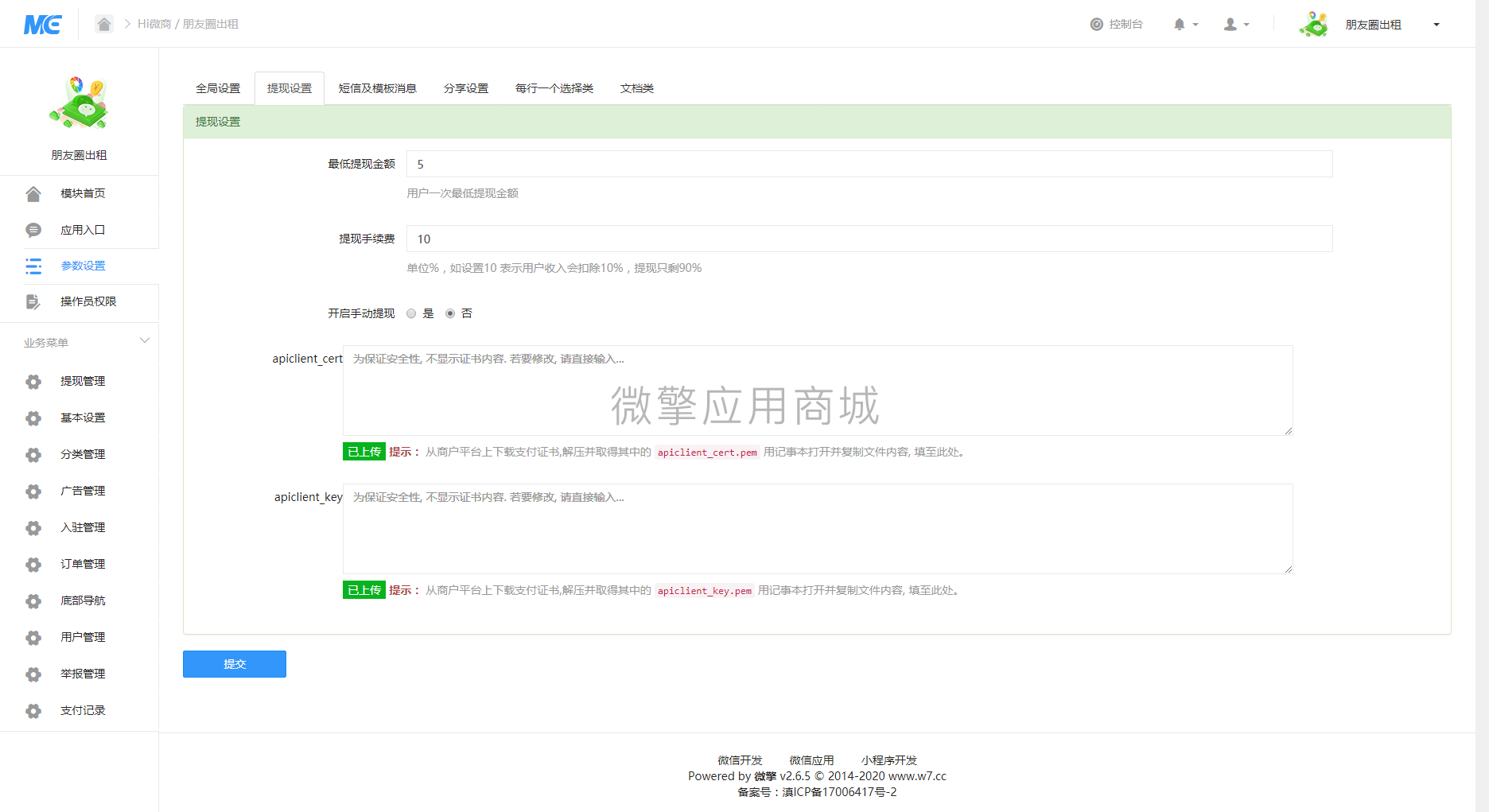Viewport: 1489px width, 812px height.
Task: Click the 操作员权限 document icon
Action: click(33, 302)
